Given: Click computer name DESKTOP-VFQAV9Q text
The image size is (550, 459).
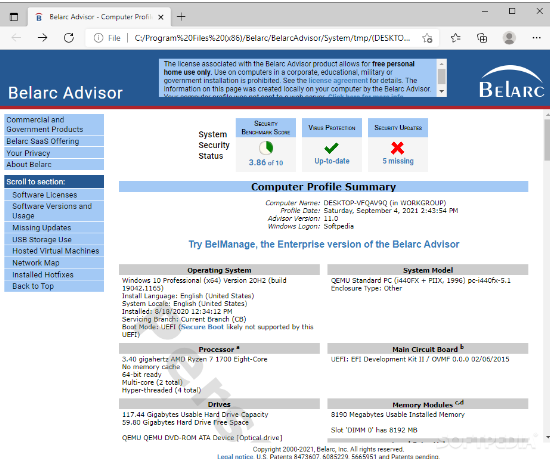Looking at the screenshot, I should [x=355, y=203].
